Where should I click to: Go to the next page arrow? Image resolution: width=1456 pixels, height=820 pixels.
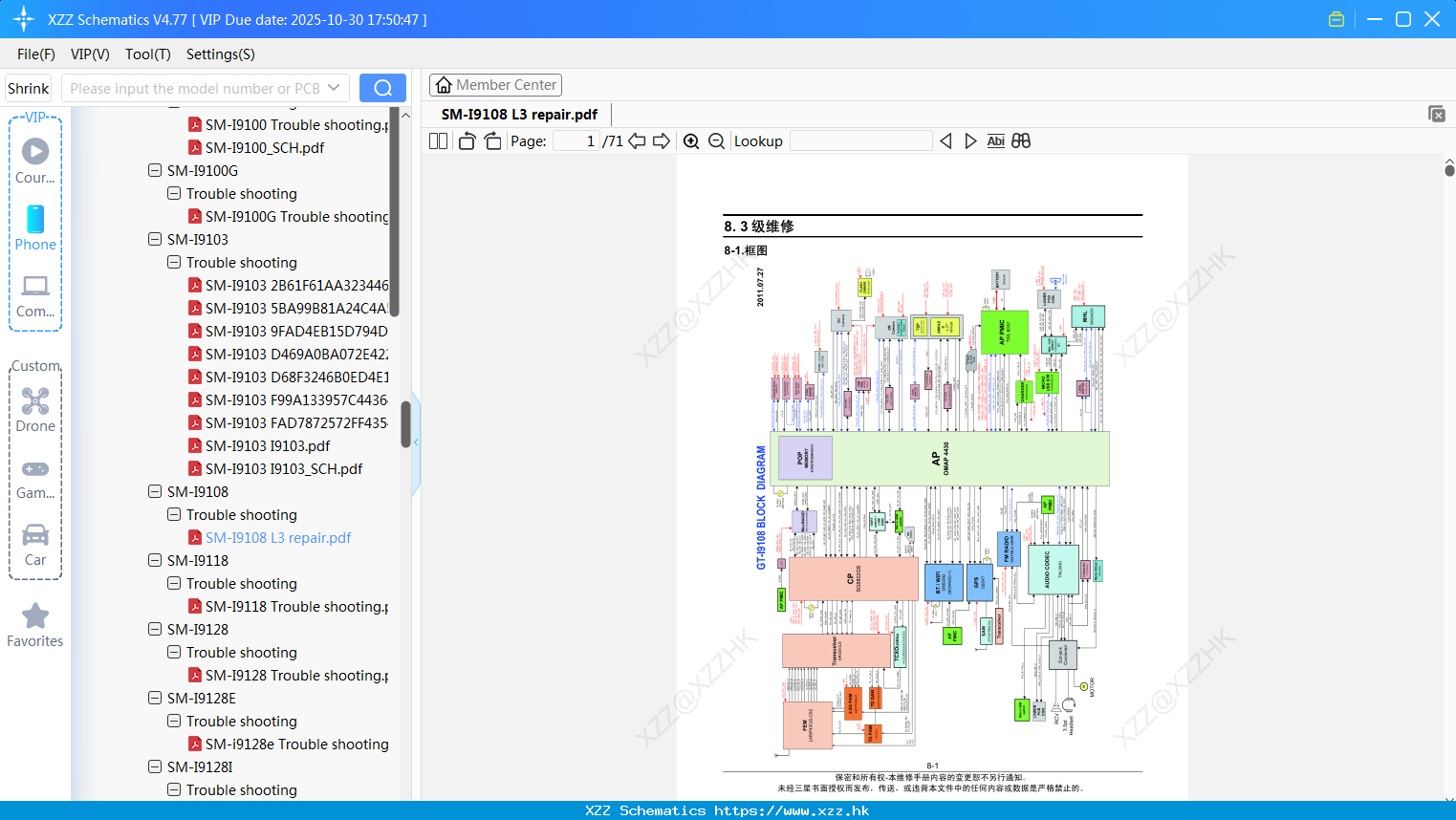point(662,141)
